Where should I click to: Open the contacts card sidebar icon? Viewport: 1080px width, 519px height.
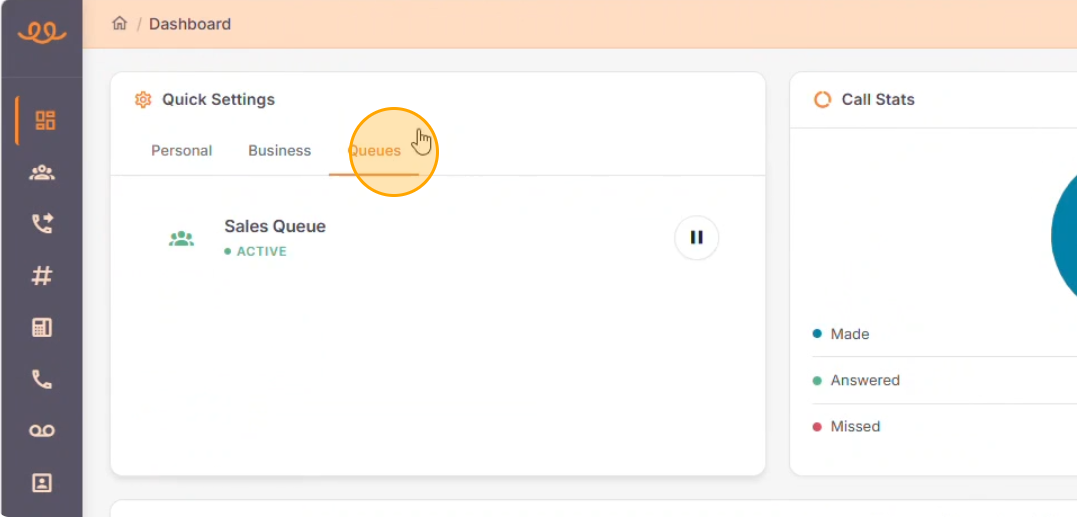pyautogui.click(x=42, y=483)
